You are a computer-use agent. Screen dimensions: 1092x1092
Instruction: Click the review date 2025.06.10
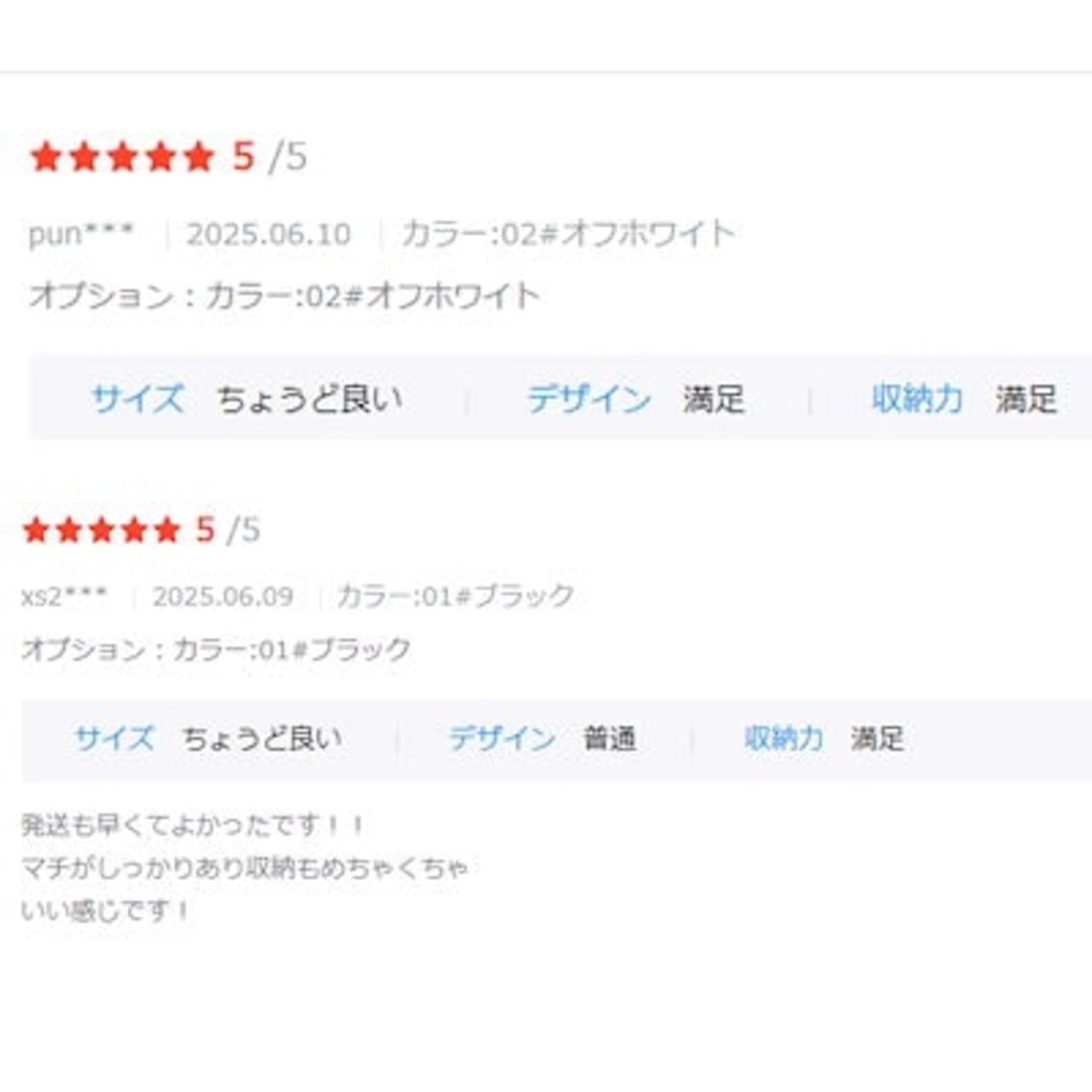269,234
